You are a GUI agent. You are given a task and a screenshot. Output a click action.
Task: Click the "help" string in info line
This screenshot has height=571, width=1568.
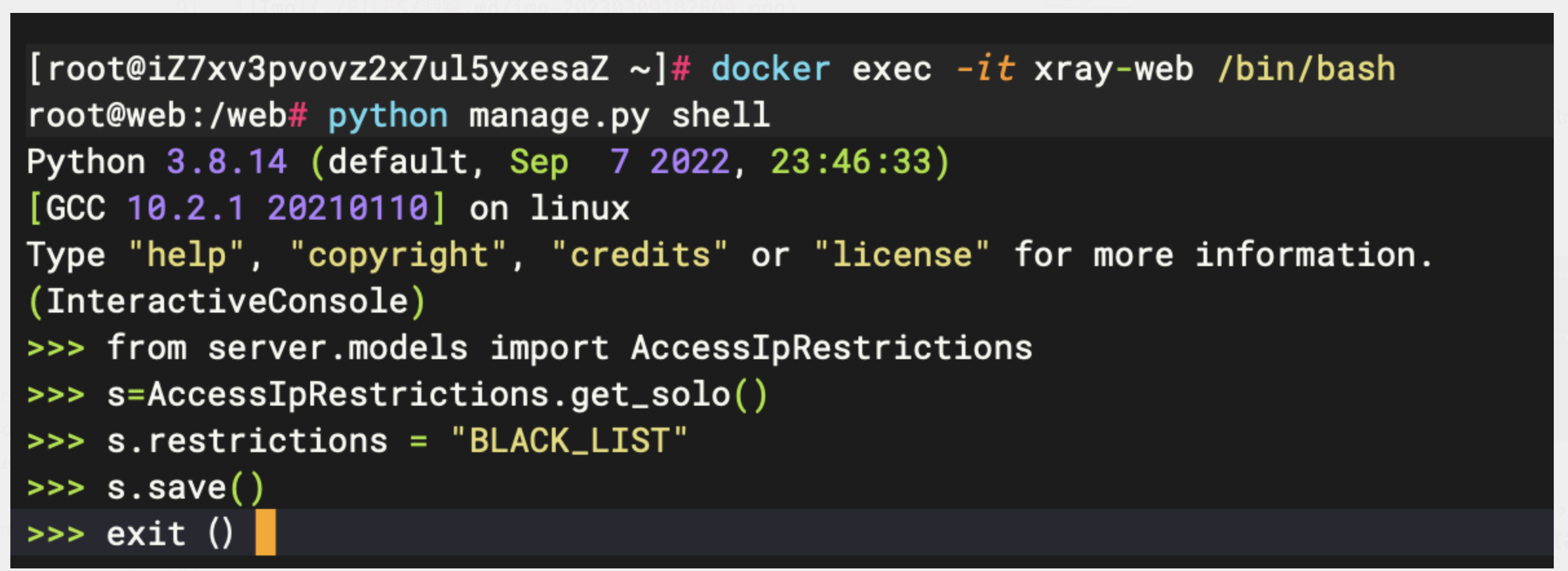pyautogui.click(x=186, y=255)
